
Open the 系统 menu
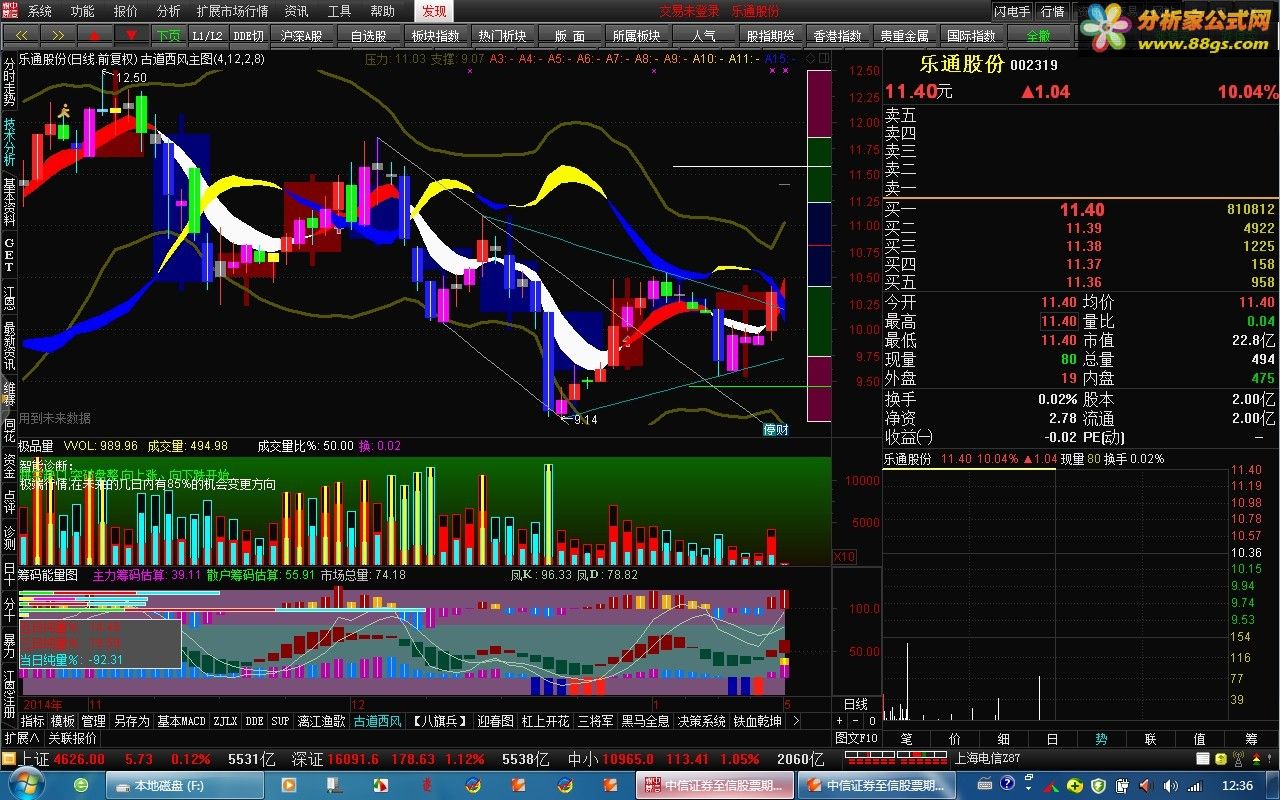click(40, 11)
